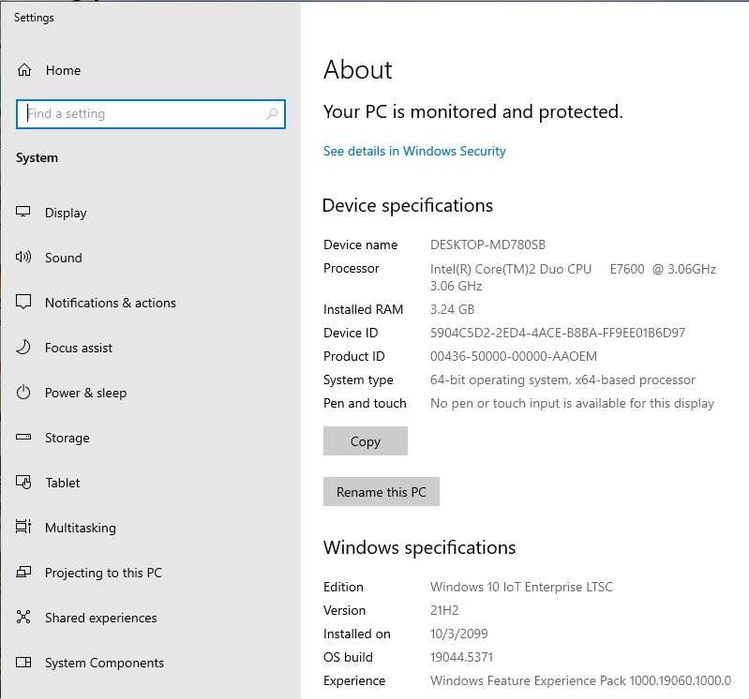The width and height of the screenshot is (749, 699).
Task: Click the Multitasking icon
Action: (x=23, y=527)
